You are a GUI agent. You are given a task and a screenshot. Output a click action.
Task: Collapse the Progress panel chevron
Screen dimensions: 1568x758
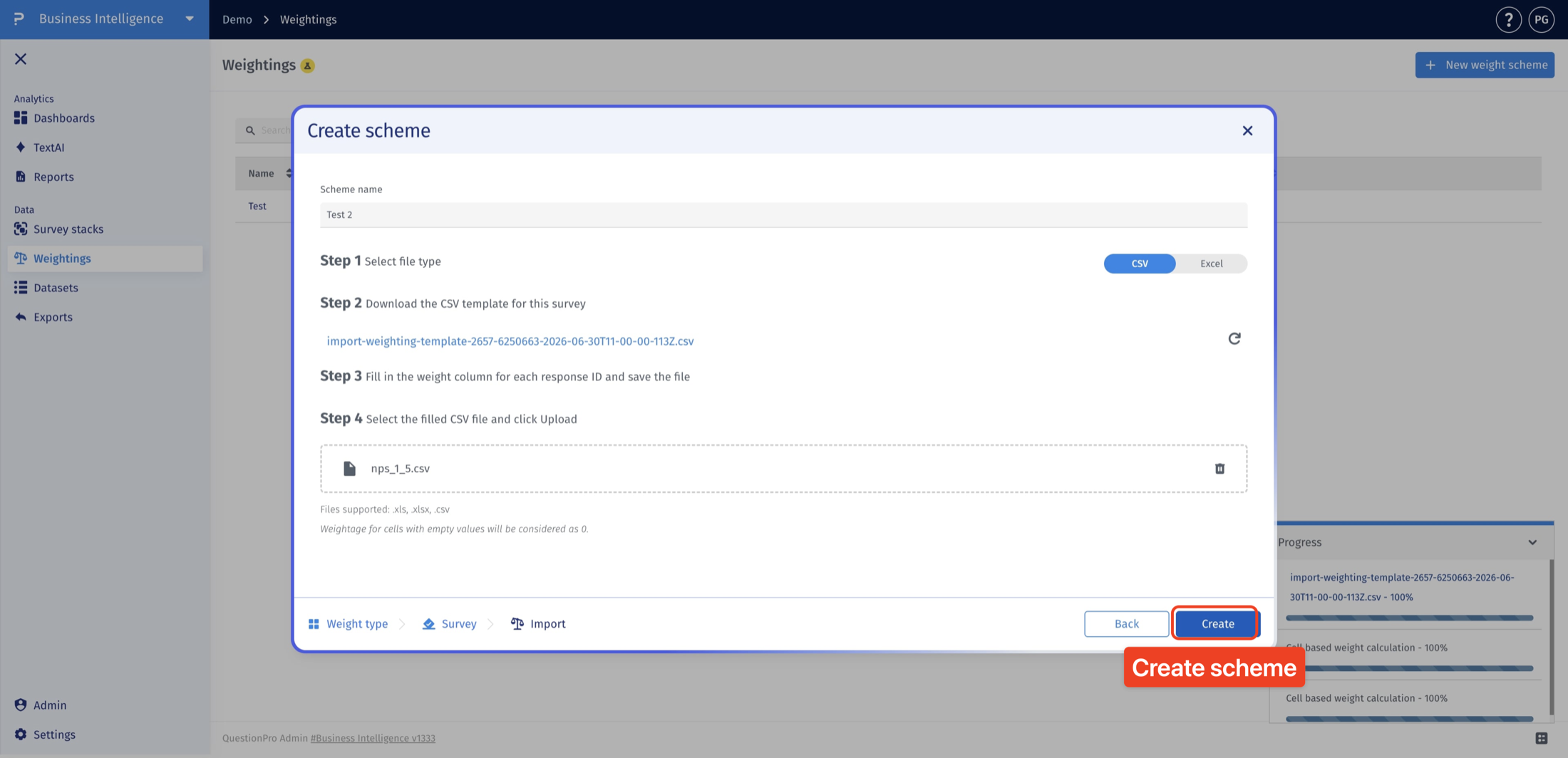click(1532, 542)
